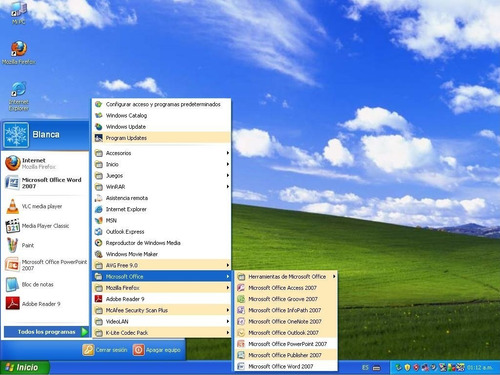Expand the K-Lite Codec Pack folder

pyautogui.click(x=161, y=333)
